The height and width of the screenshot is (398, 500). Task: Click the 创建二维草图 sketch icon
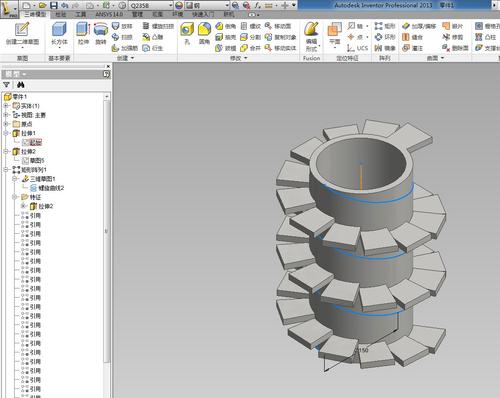click(22, 33)
